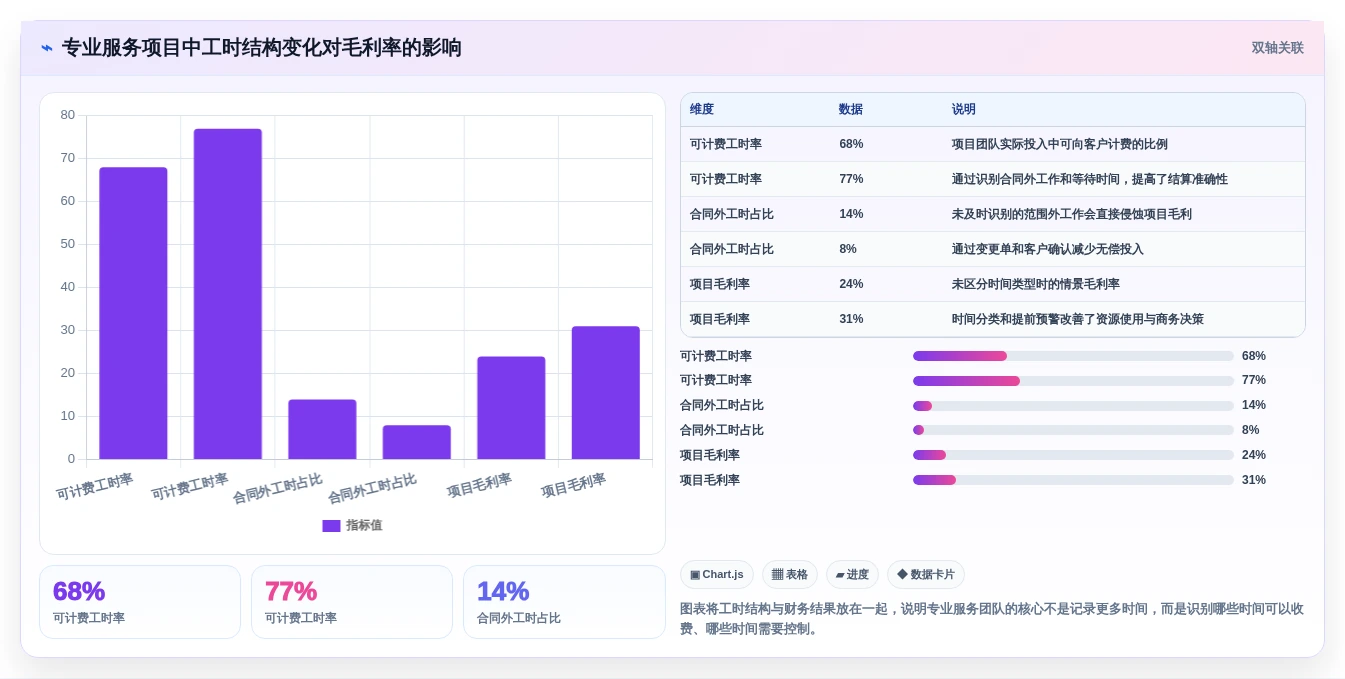Image resolution: width=1345 pixels, height=679 pixels.
Task: Click the 14% progress bar for 合同外工时占比
Action: pyautogui.click(x=1073, y=406)
